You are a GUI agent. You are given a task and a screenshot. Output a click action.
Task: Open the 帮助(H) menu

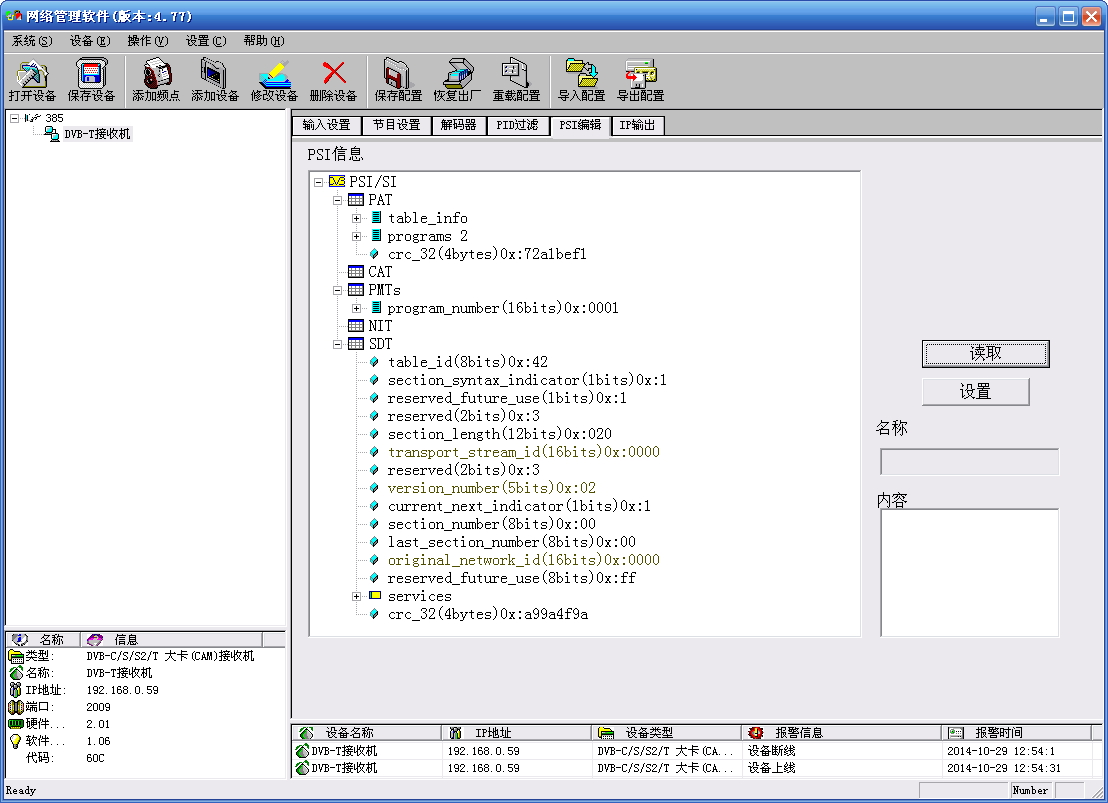click(x=264, y=41)
